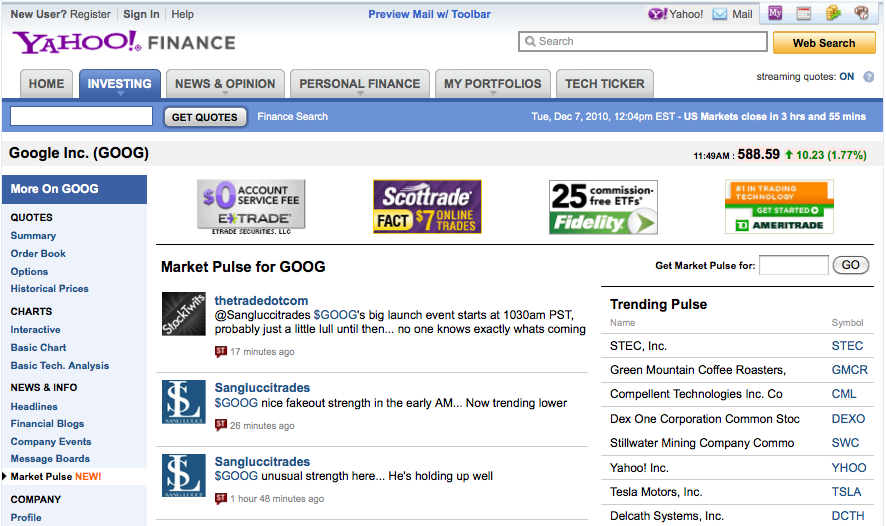Open the Scottrade $7 online trades ad

(x=427, y=207)
